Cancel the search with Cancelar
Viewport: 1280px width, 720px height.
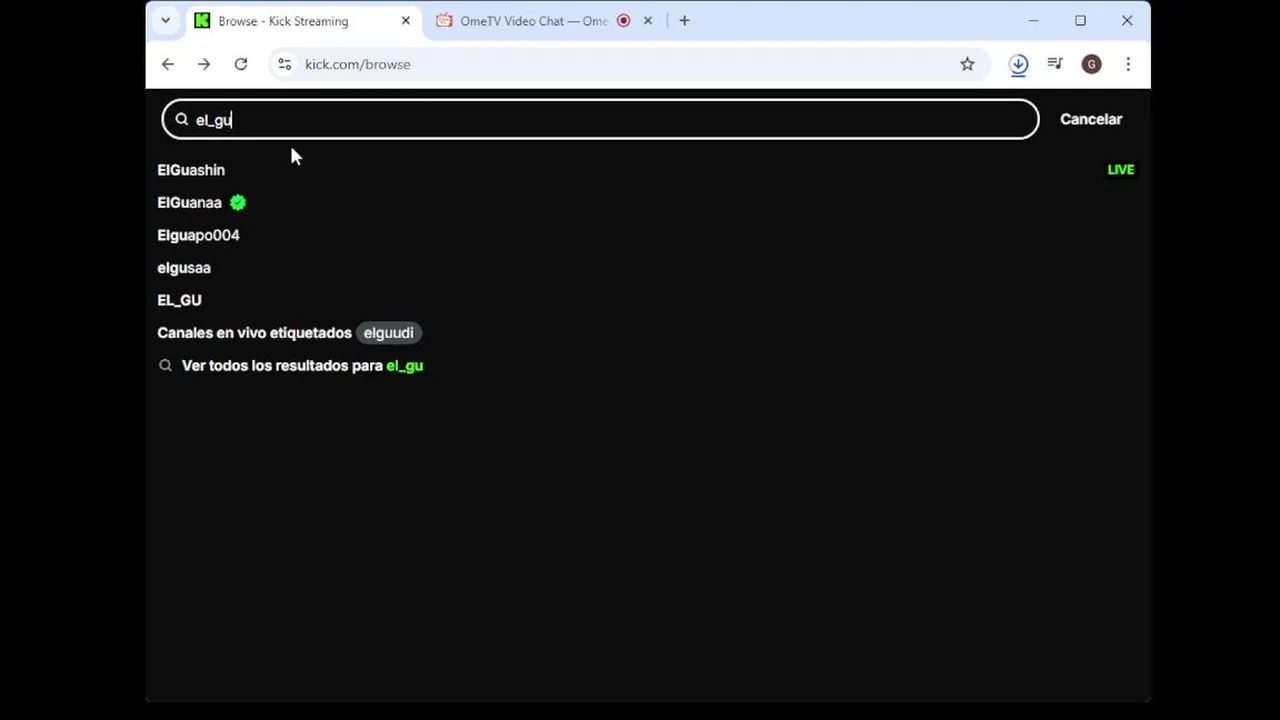pyautogui.click(x=1091, y=119)
